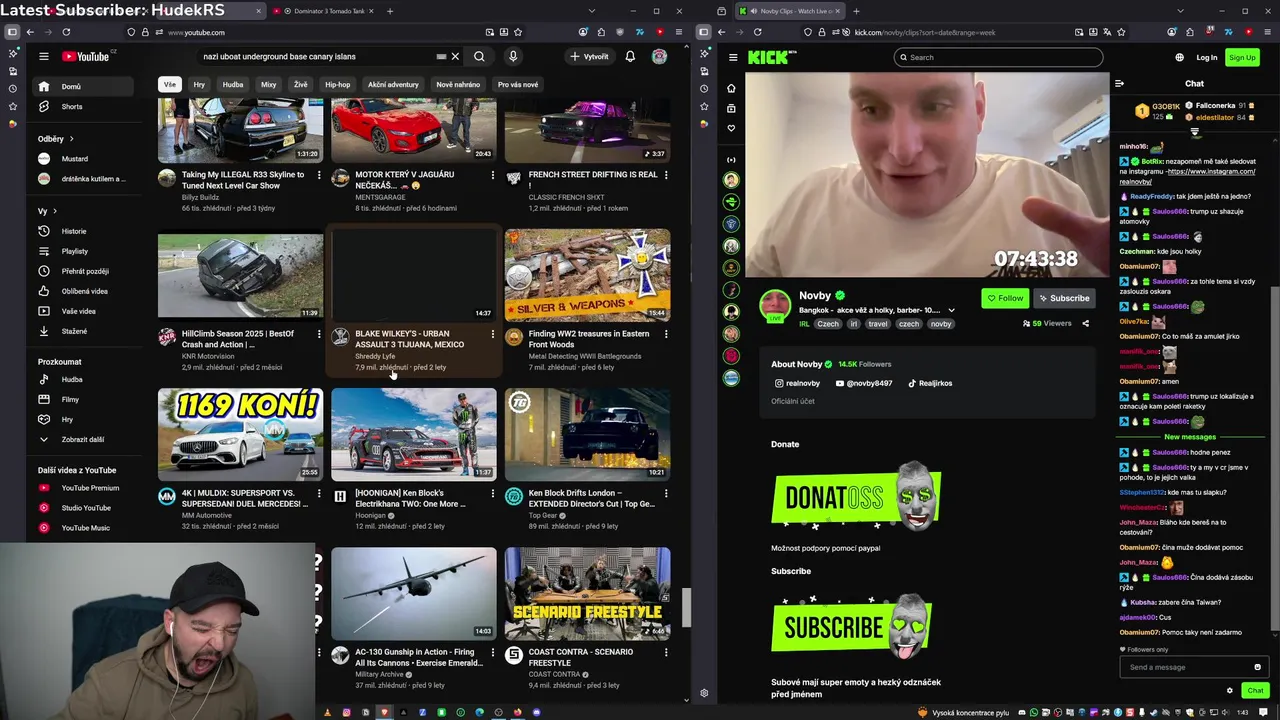This screenshot has height=720, width=1280.
Task: Click the travel tag on Kick
Action: (x=878, y=324)
